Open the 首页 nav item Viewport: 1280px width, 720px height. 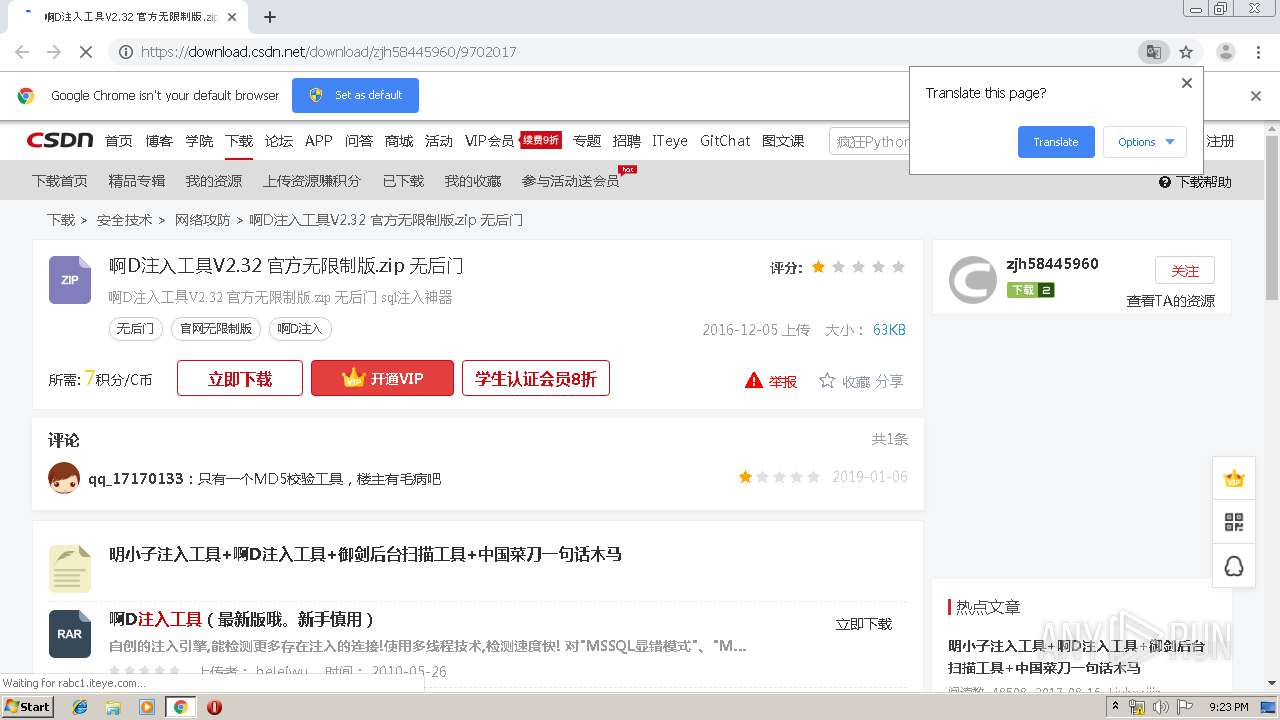click(119, 141)
